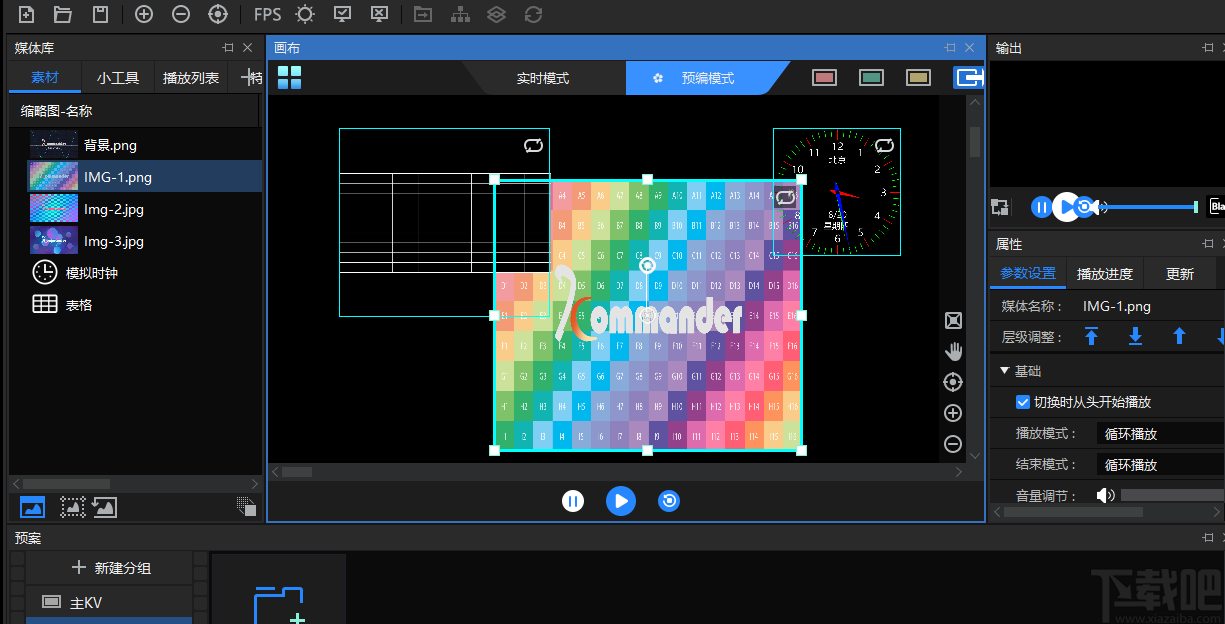Click the monitor with X icon

point(379,14)
